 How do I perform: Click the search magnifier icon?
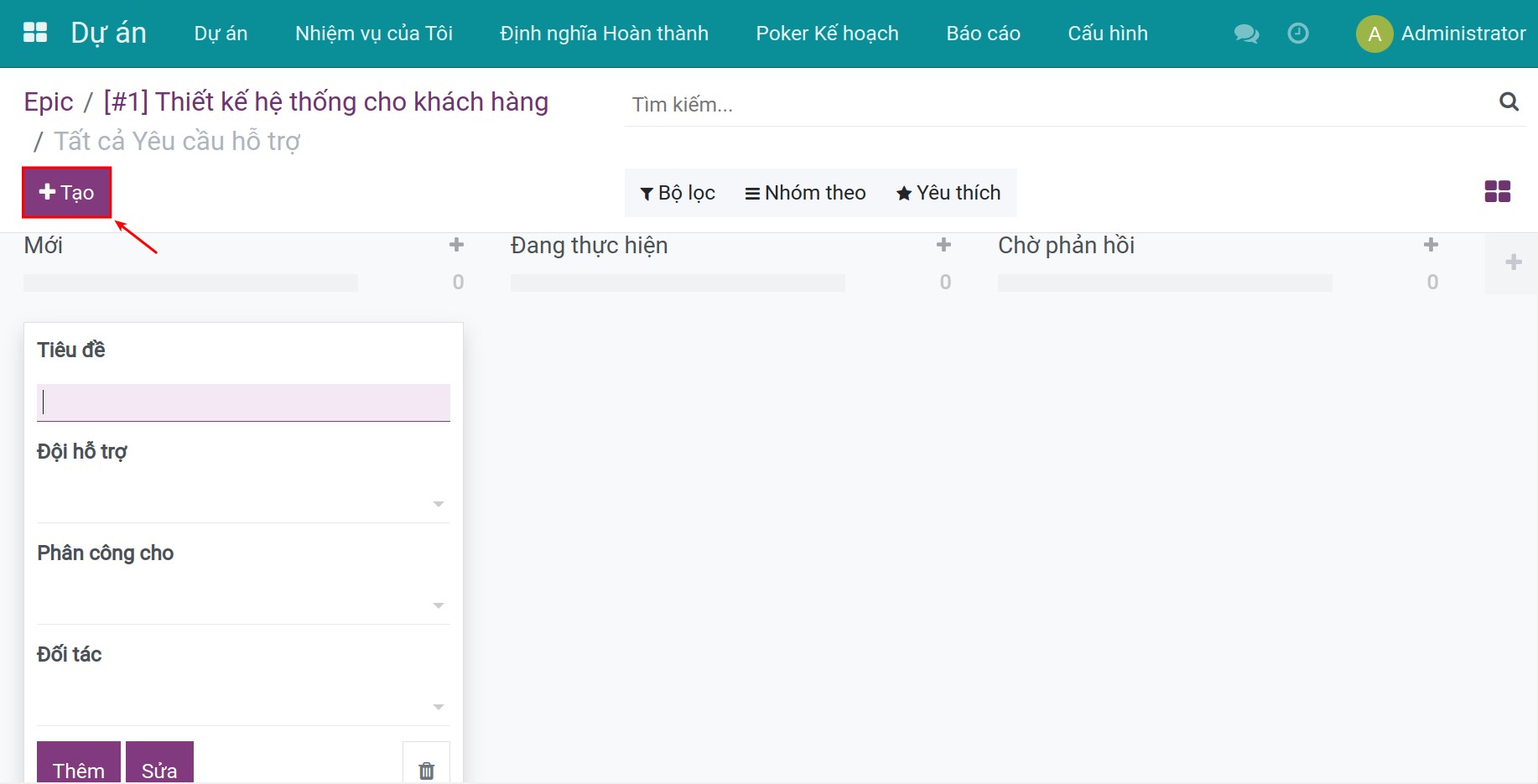1509,102
